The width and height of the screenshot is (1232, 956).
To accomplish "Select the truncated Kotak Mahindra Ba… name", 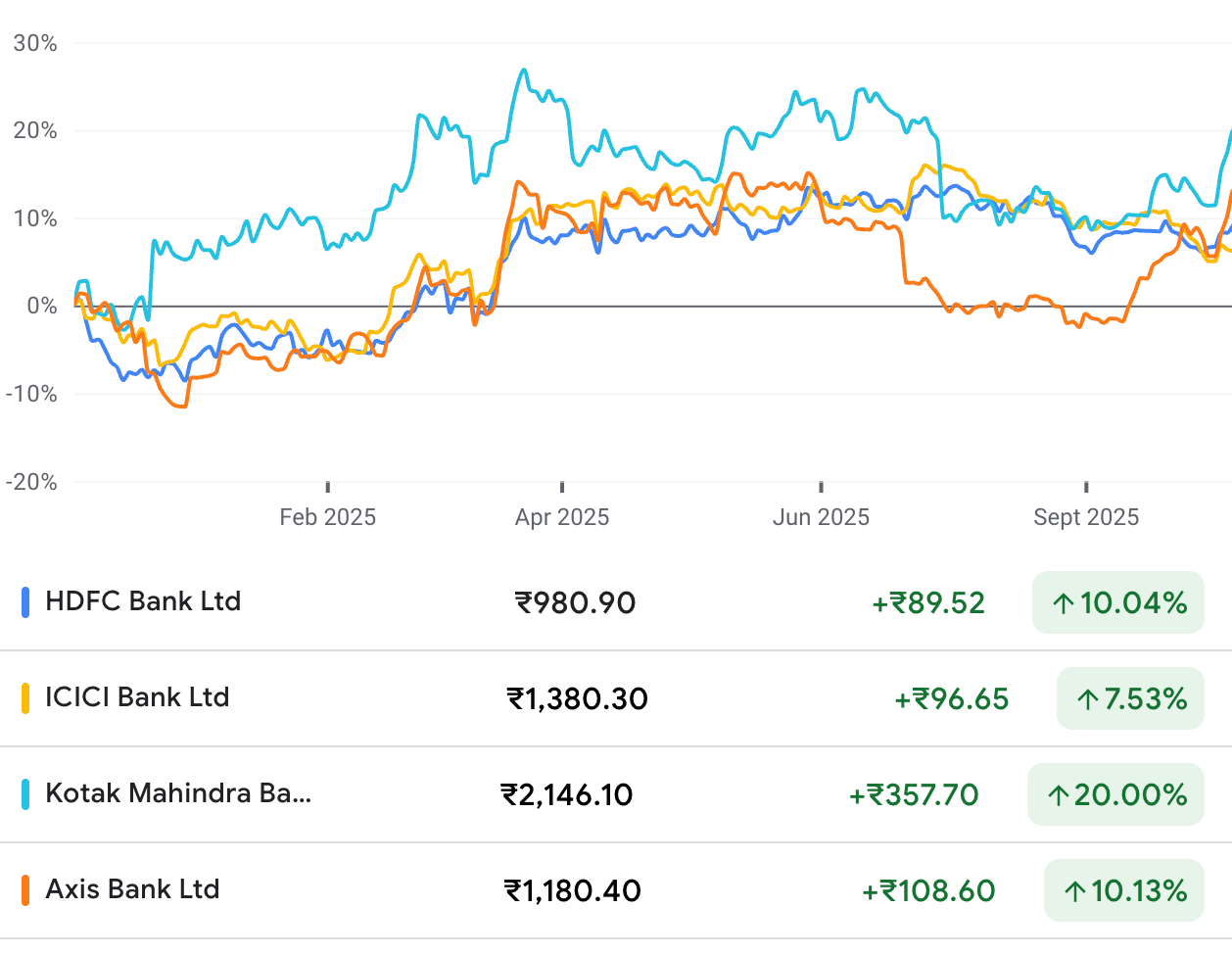I will pyautogui.click(x=178, y=793).
